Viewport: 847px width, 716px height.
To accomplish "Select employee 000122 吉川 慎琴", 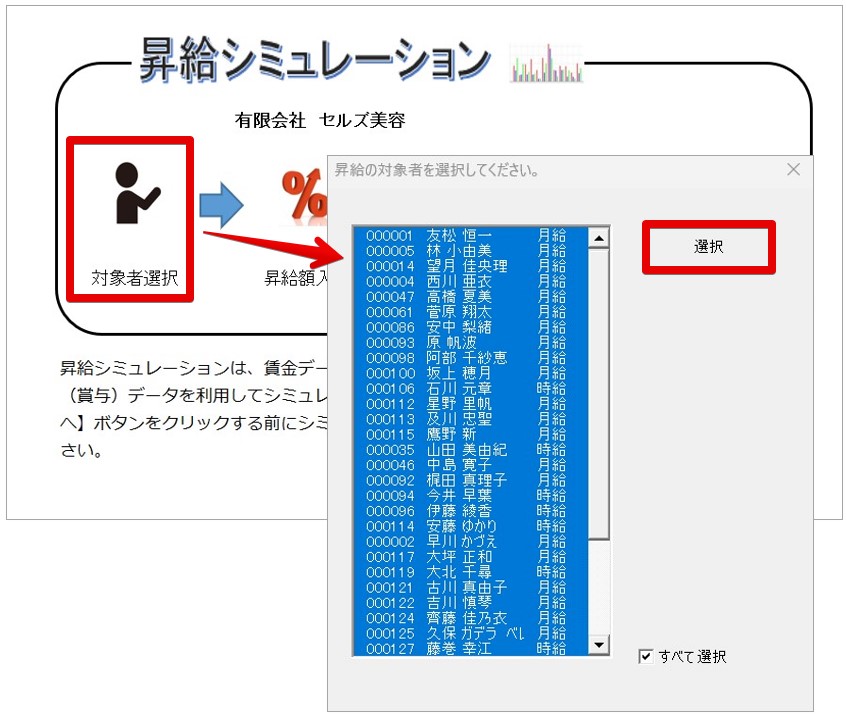I will click(x=470, y=603).
